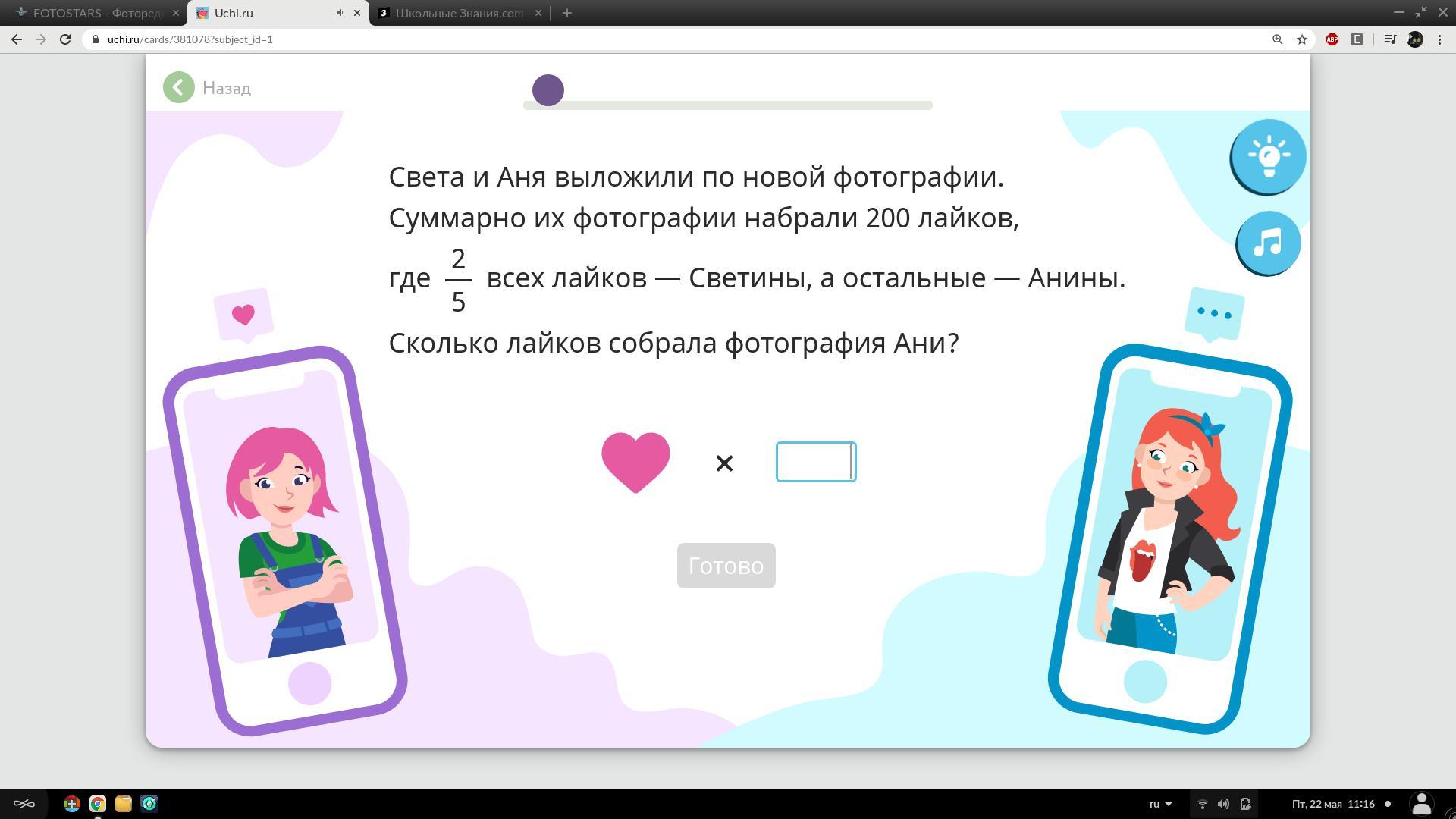Mute the Uchi.ru tab audio icon
1456x819 pixels.
[340, 13]
